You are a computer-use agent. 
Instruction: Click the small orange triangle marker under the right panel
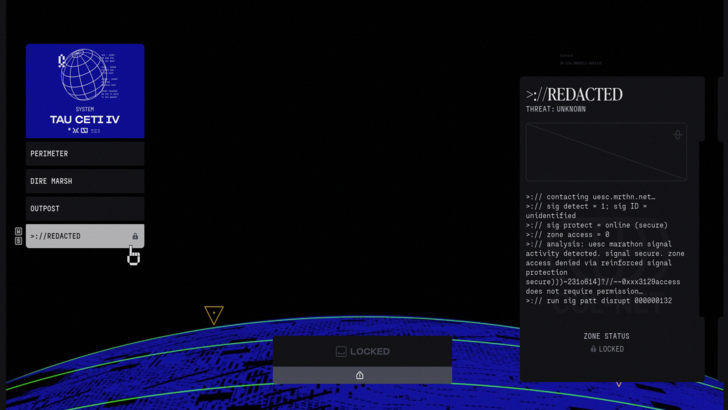pos(619,384)
